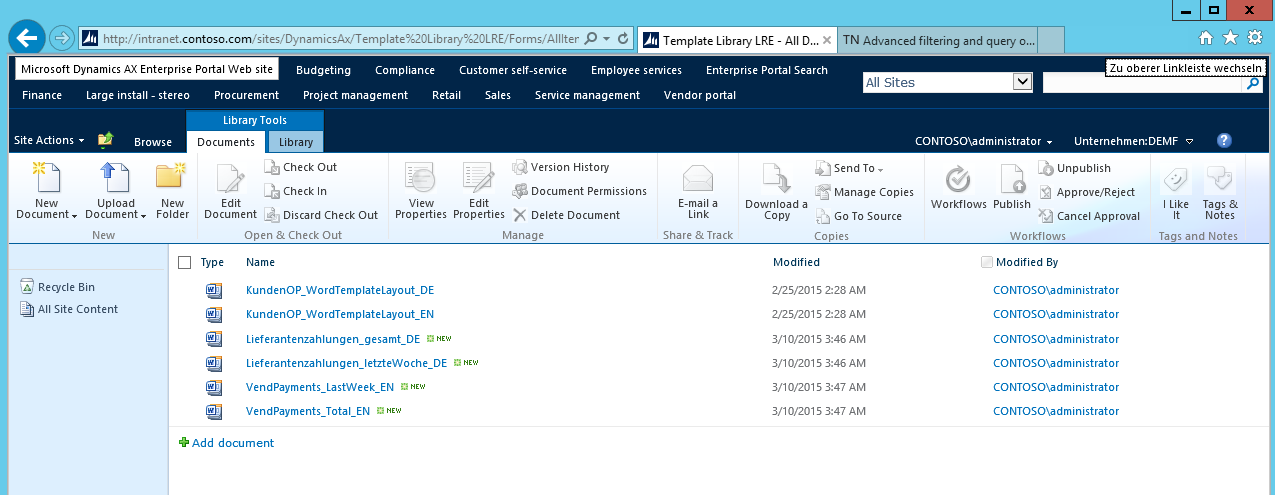Open the Procurement navigation menu item
1275x495 pixels.
(246, 95)
